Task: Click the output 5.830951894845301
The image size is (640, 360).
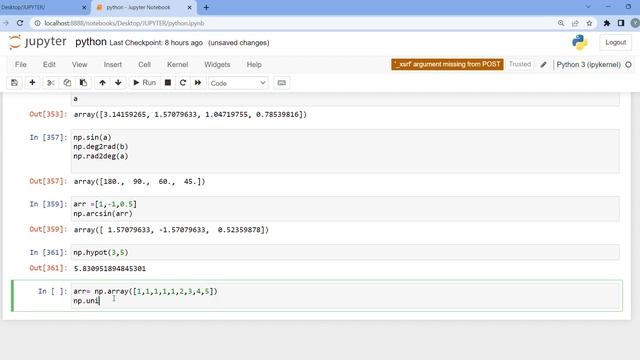Action: (110, 269)
